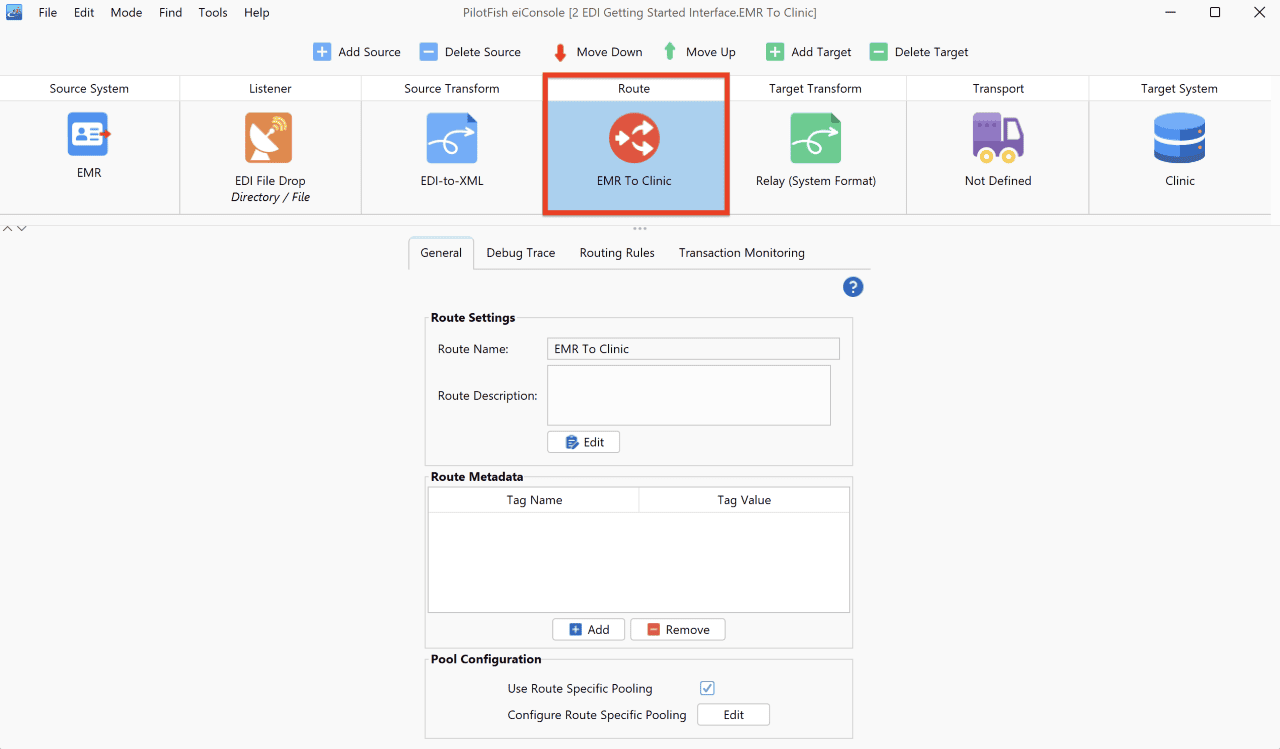This screenshot has height=749, width=1280.
Task: Select the EMR To Clinic route icon
Action: (634, 138)
